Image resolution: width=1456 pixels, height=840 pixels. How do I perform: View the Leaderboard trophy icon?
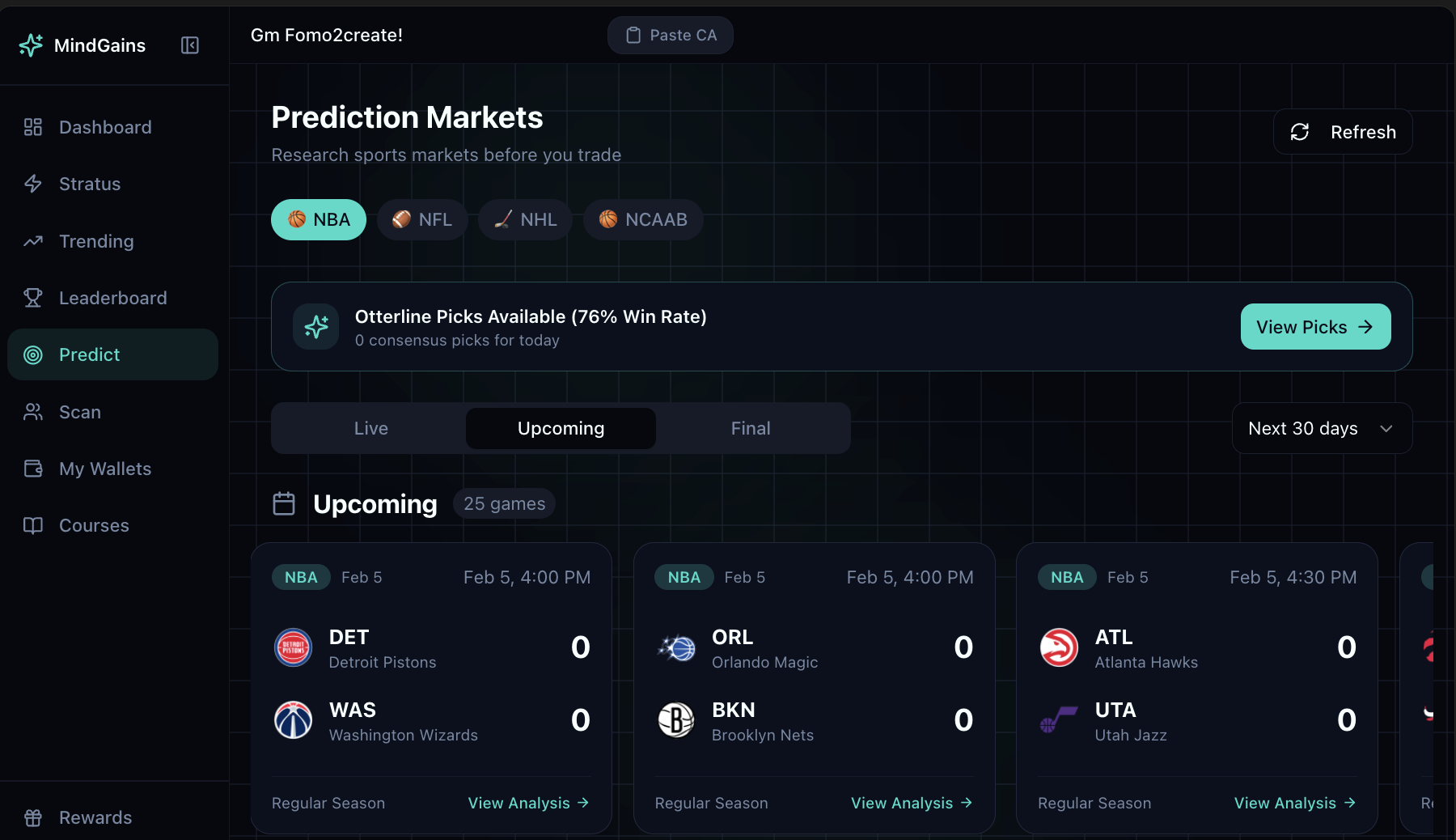click(32, 298)
